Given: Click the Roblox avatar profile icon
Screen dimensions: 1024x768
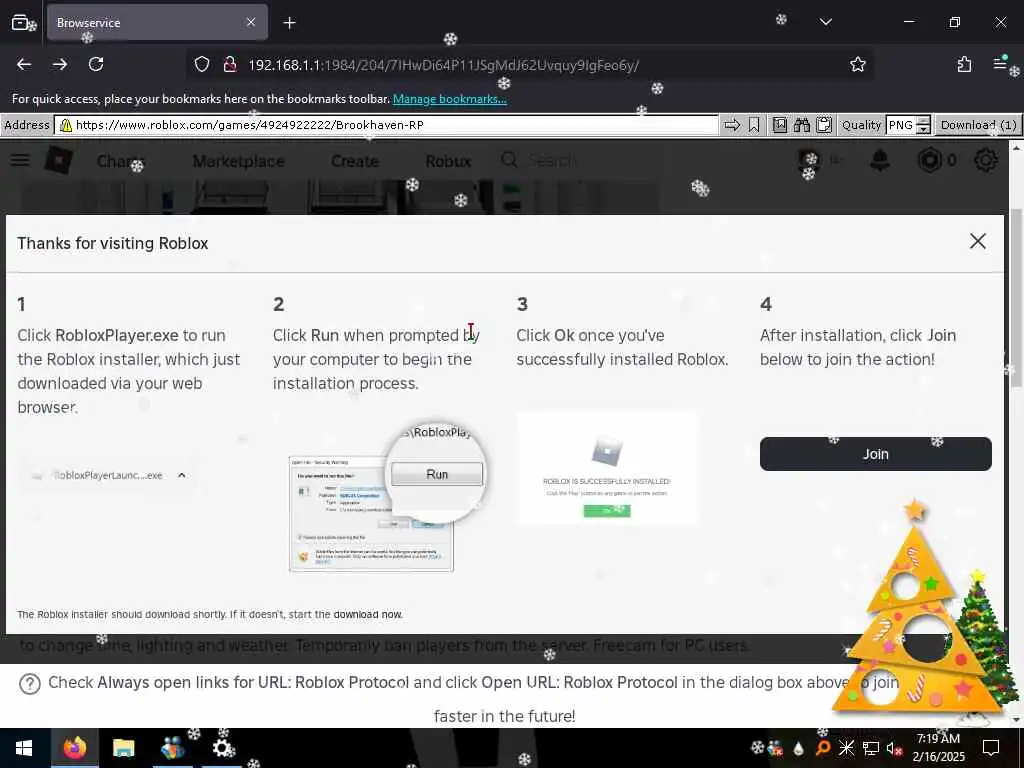Looking at the screenshot, I should (809, 161).
